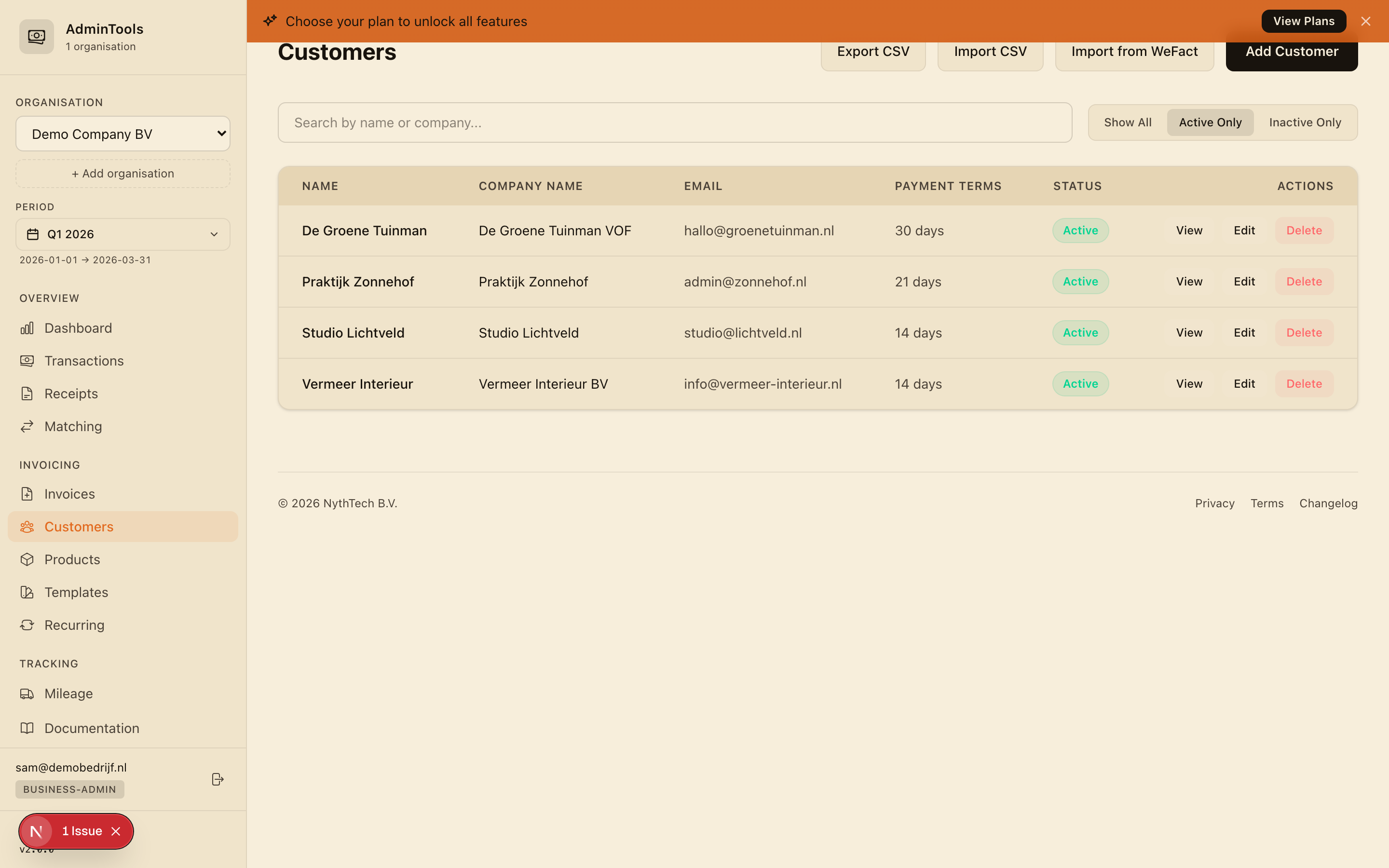
Task: Edit Praktijk Zonnehof customer
Action: (x=1244, y=281)
